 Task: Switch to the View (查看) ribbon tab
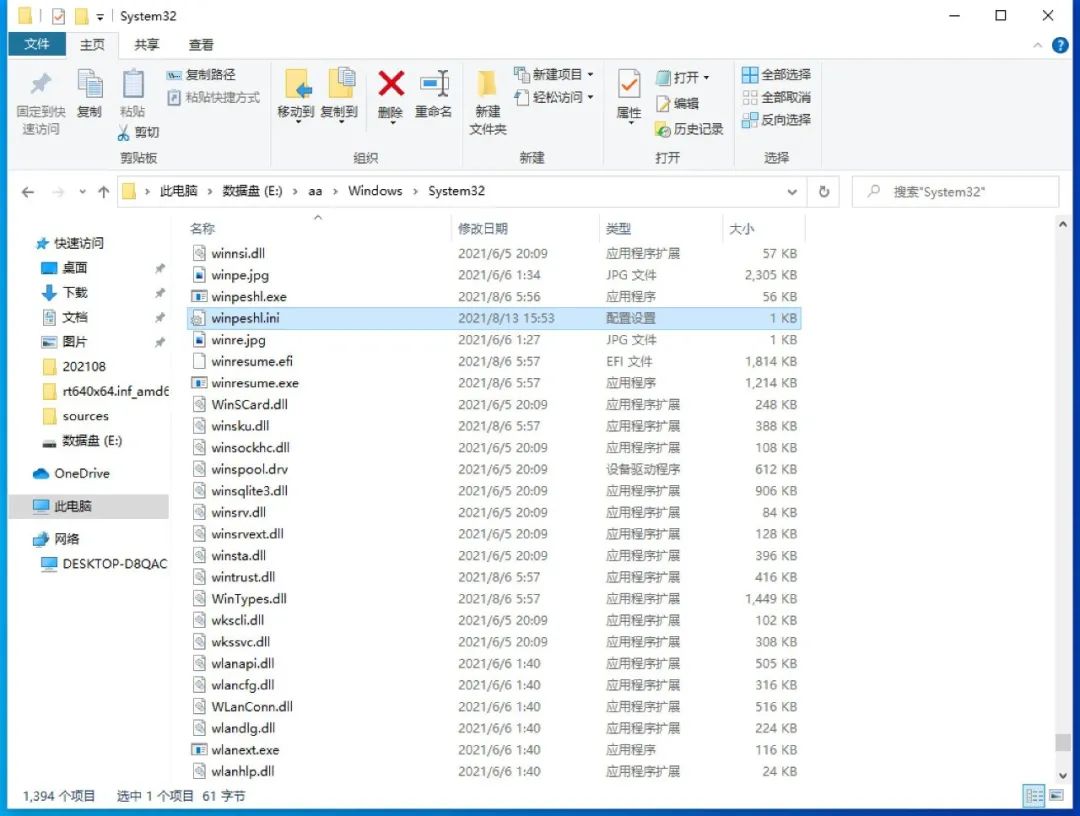click(200, 44)
